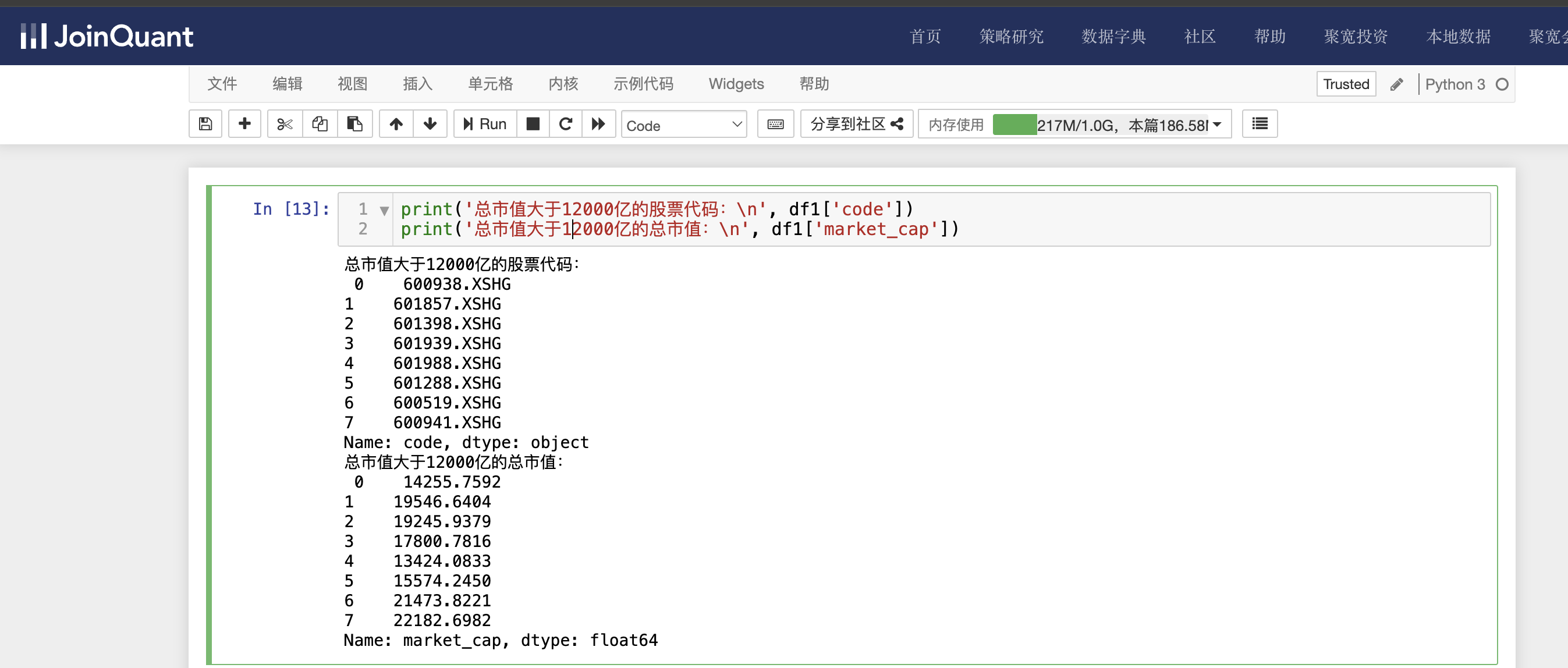Viewport: 1568px width, 668px height.
Task: Toggle the table of contents list icon
Action: 1260,124
